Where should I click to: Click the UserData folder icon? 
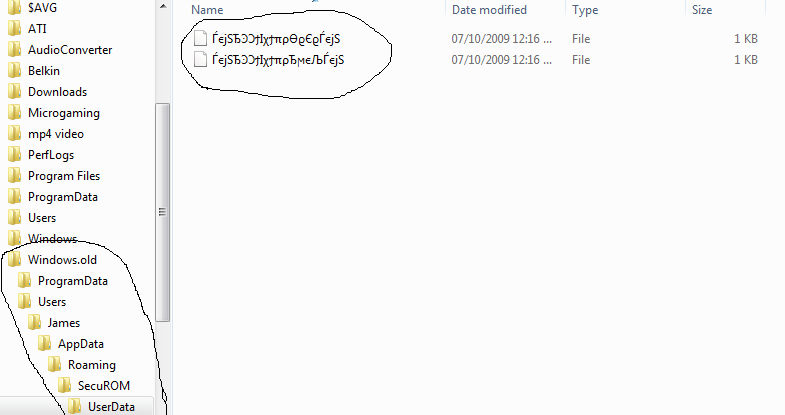click(x=74, y=406)
